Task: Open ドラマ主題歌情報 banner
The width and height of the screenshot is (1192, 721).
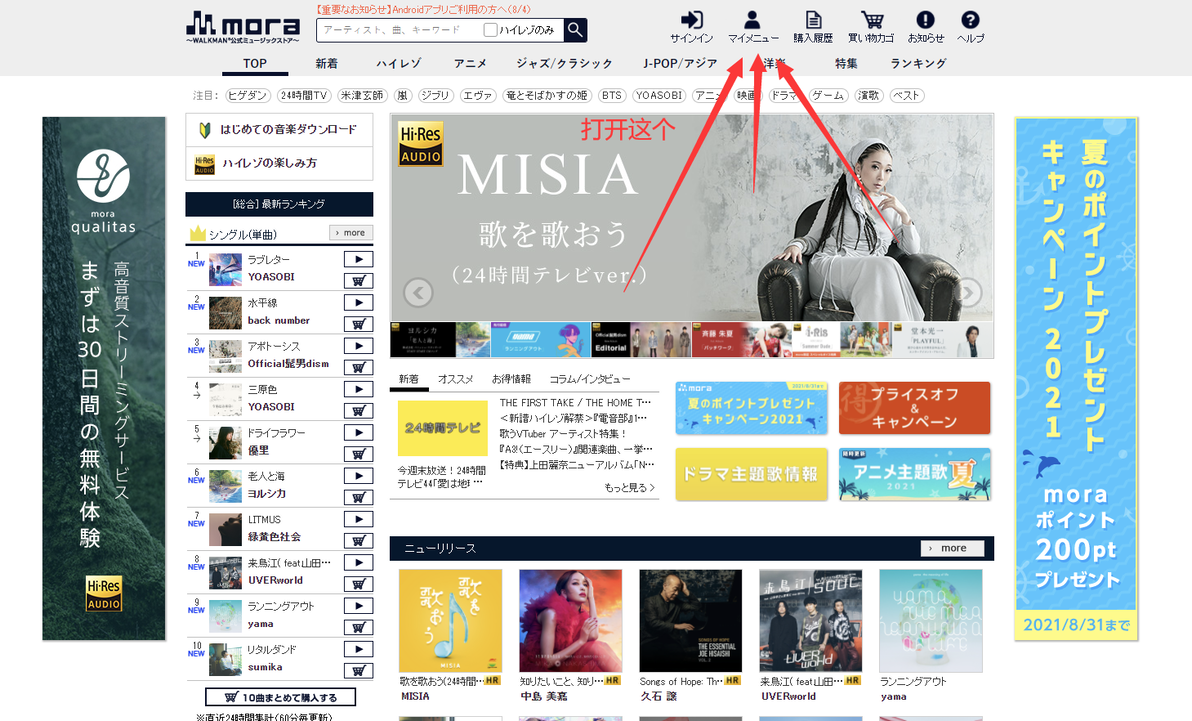Action: [x=751, y=474]
